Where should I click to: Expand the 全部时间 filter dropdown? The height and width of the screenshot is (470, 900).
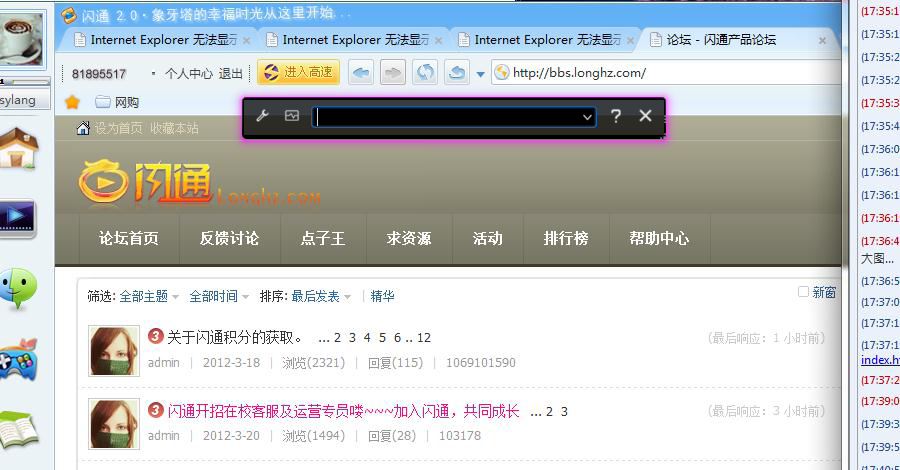pos(219,296)
